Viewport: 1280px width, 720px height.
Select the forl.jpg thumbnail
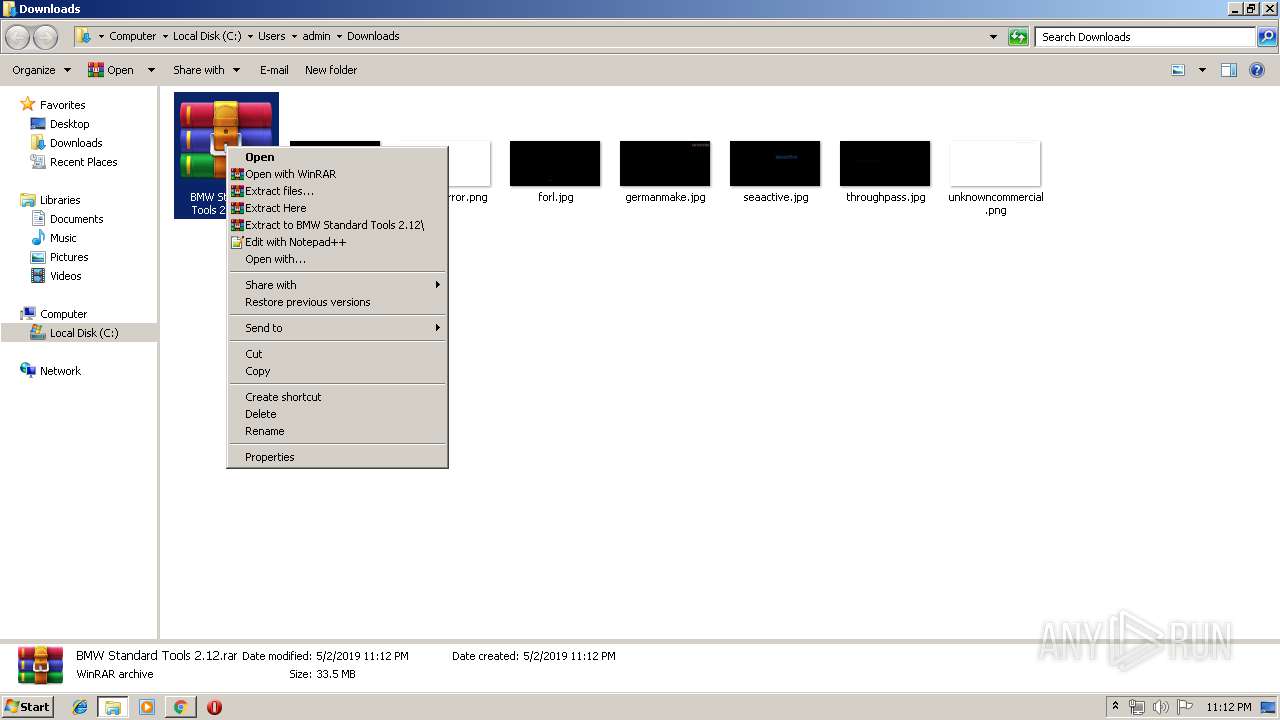tap(555, 163)
